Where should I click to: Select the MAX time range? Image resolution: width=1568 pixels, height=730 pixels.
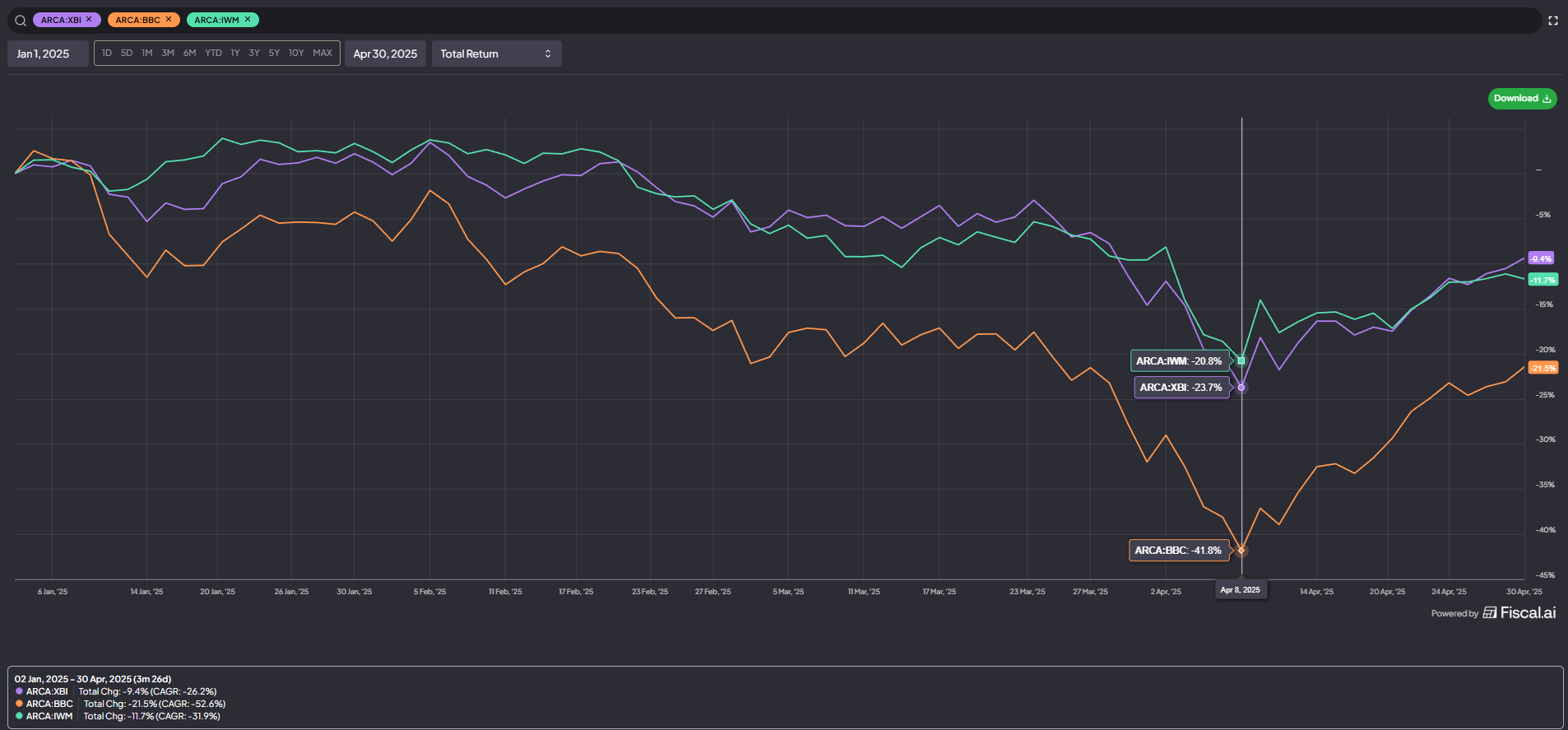pos(322,53)
